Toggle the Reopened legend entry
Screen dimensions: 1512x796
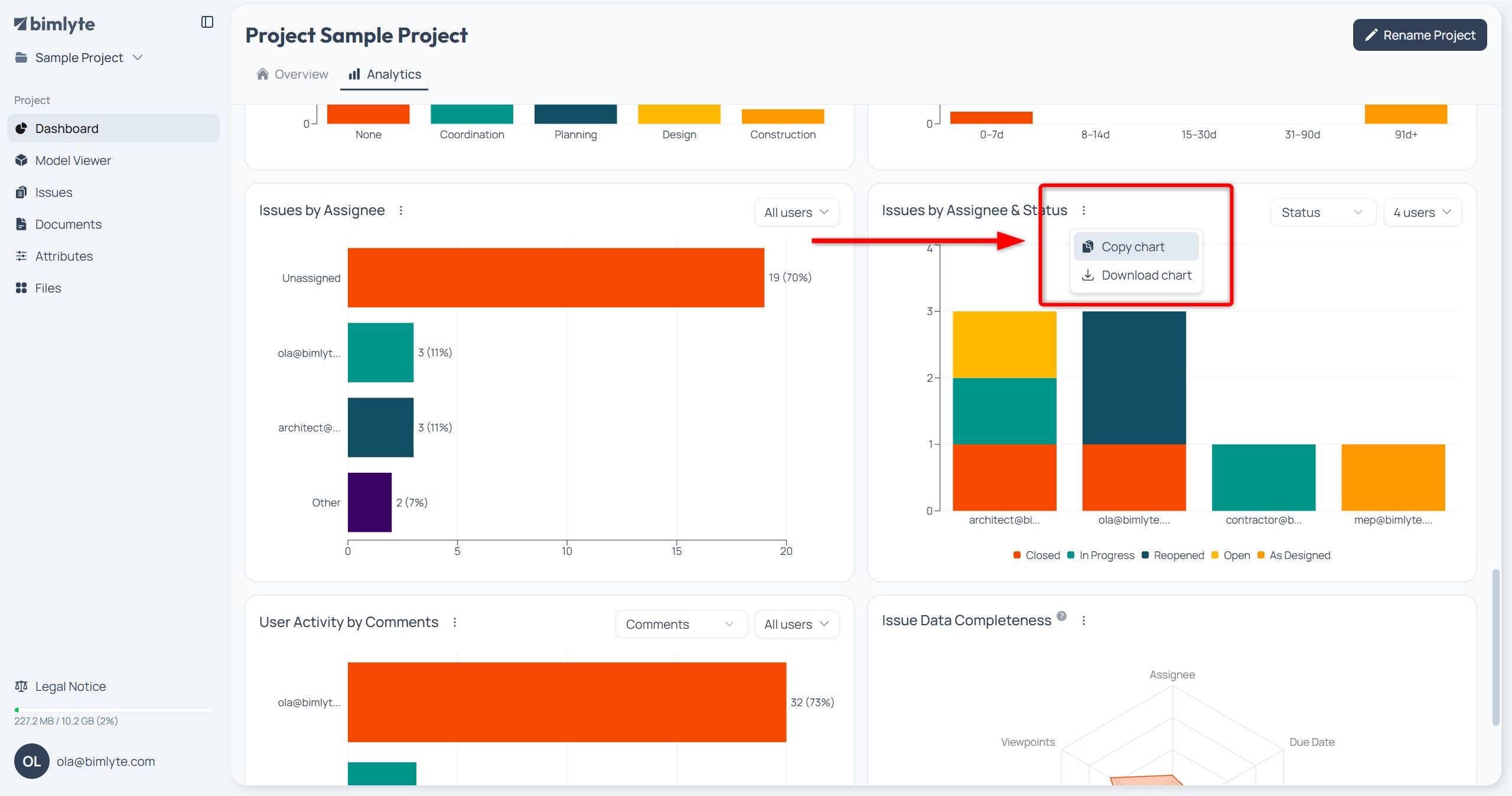click(1173, 555)
